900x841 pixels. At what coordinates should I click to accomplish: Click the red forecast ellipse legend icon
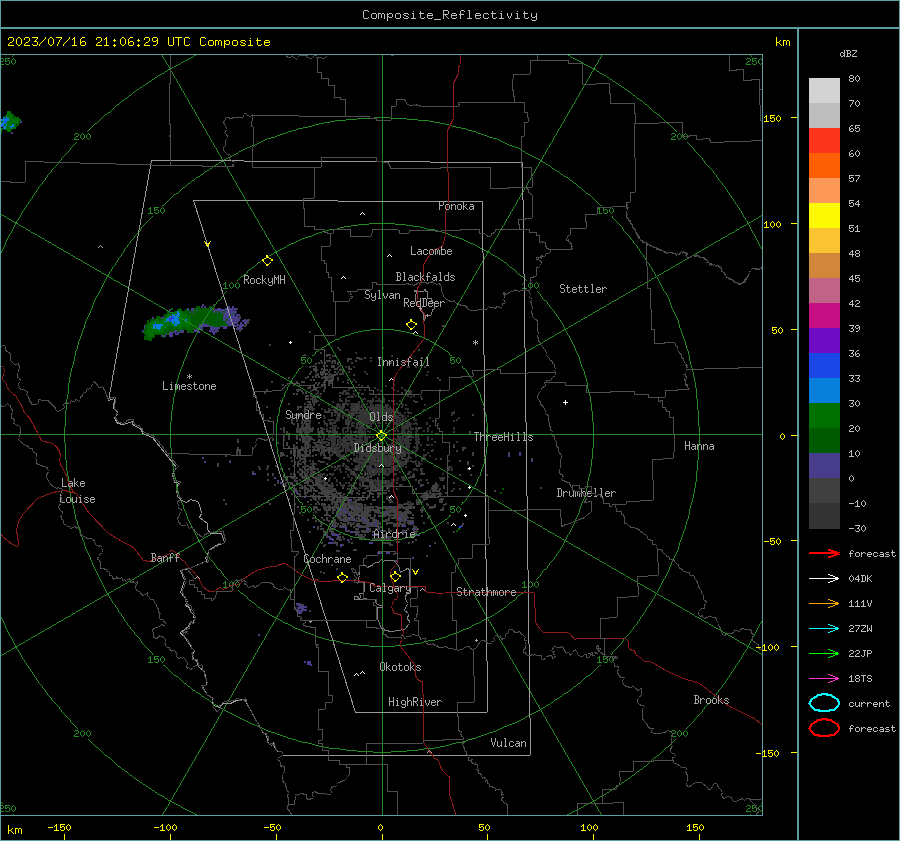pos(824,728)
